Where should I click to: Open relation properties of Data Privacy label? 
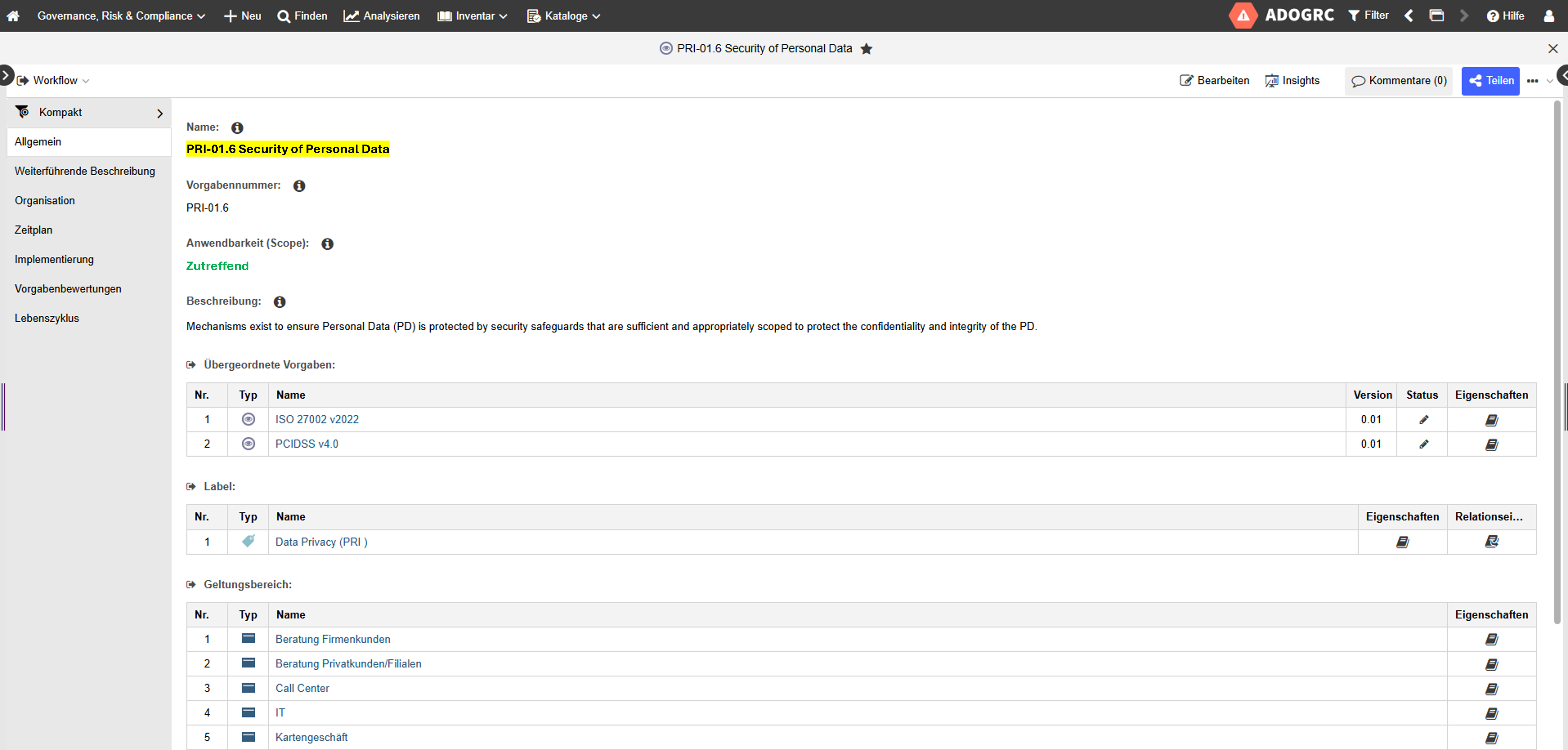coord(1491,542)
